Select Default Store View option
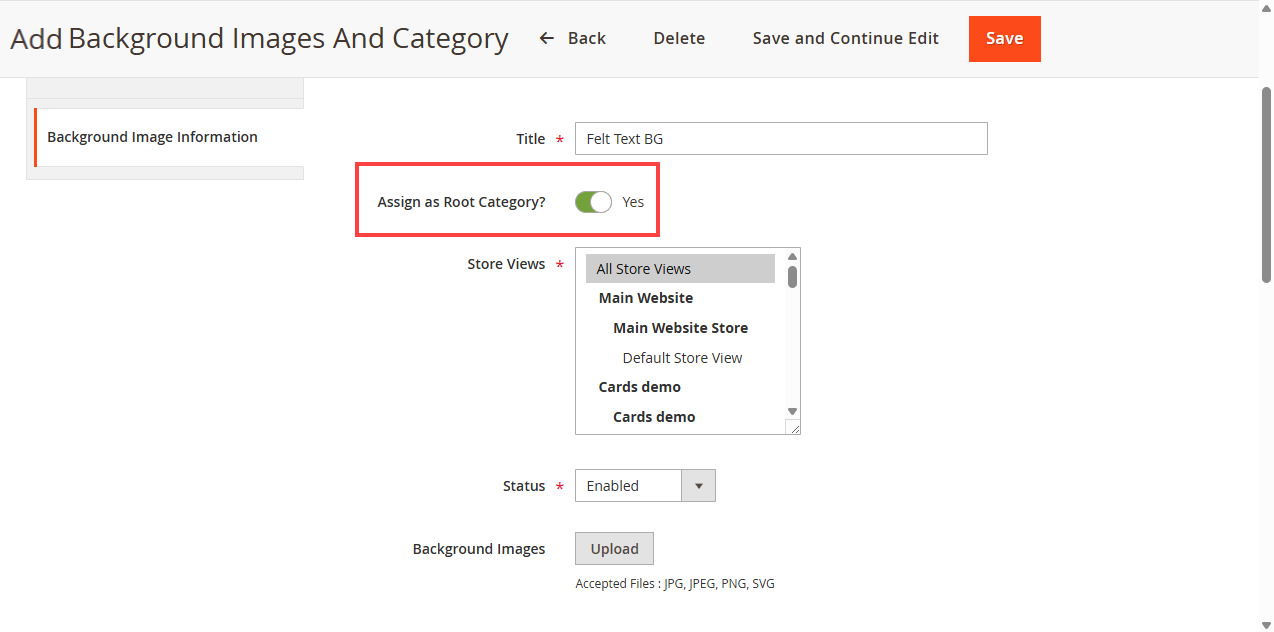This screenshot has height=632, width=1274. click(x=682, y=358)
